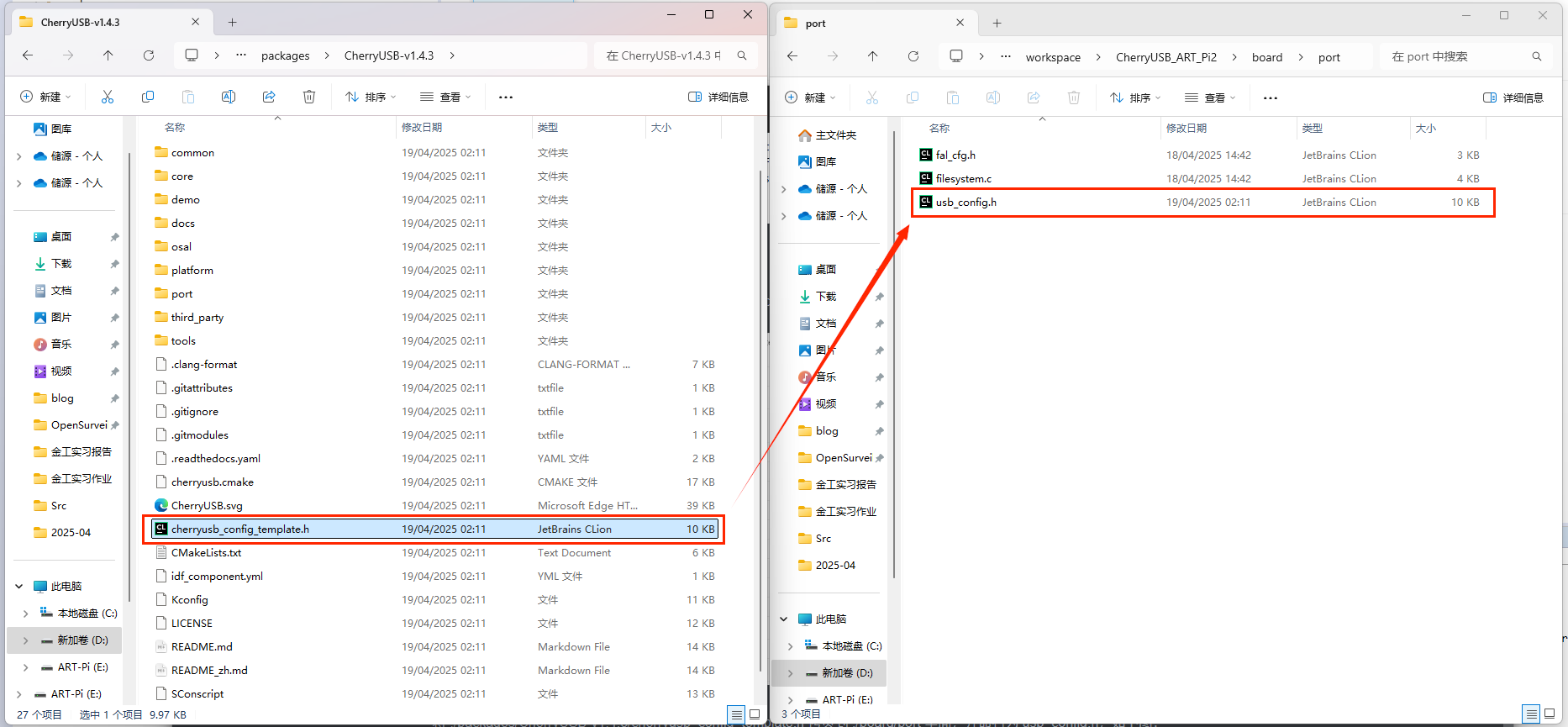Toggle 详细信息 pane in CherryUSB-v1.4.3 window
Image resolution: width=1568 pixels, height=727 pixels.
(x=718, y=97)
